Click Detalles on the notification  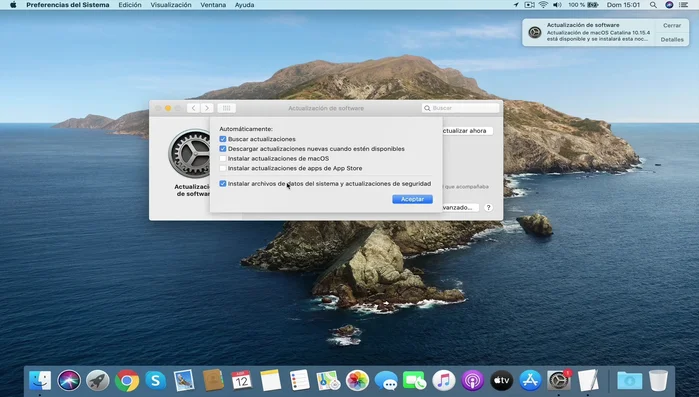672,40
